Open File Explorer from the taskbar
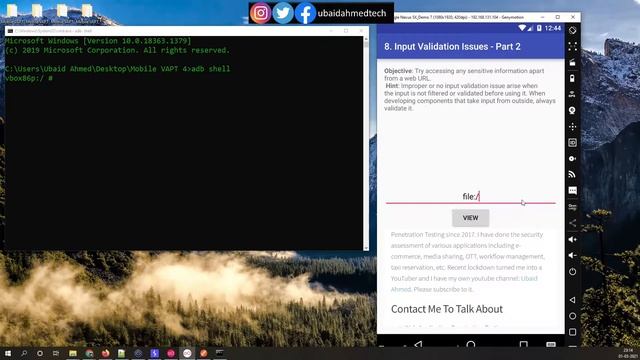 pyautogui.click(x=73, y=353)
